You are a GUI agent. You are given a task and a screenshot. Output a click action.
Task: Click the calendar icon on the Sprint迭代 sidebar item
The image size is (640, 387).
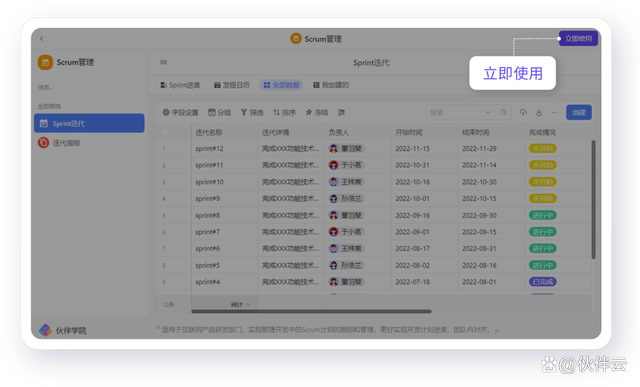[44, 123]
